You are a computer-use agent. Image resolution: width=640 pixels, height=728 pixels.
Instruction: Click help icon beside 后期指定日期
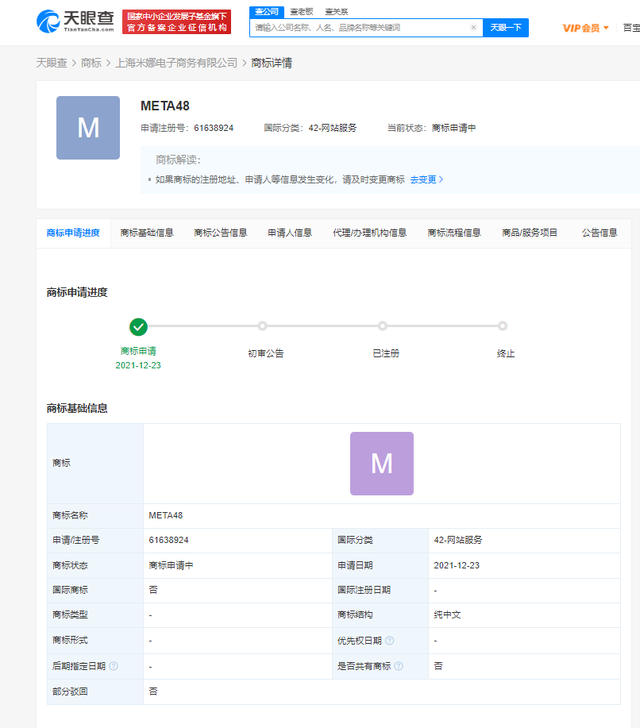[x=114, y=666]
